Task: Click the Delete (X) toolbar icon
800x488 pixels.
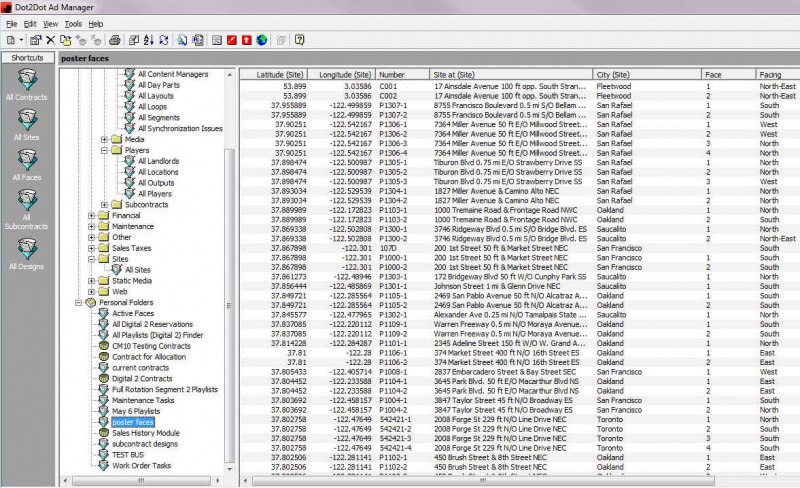Action: pyautogui.click(x=50, y=40)
